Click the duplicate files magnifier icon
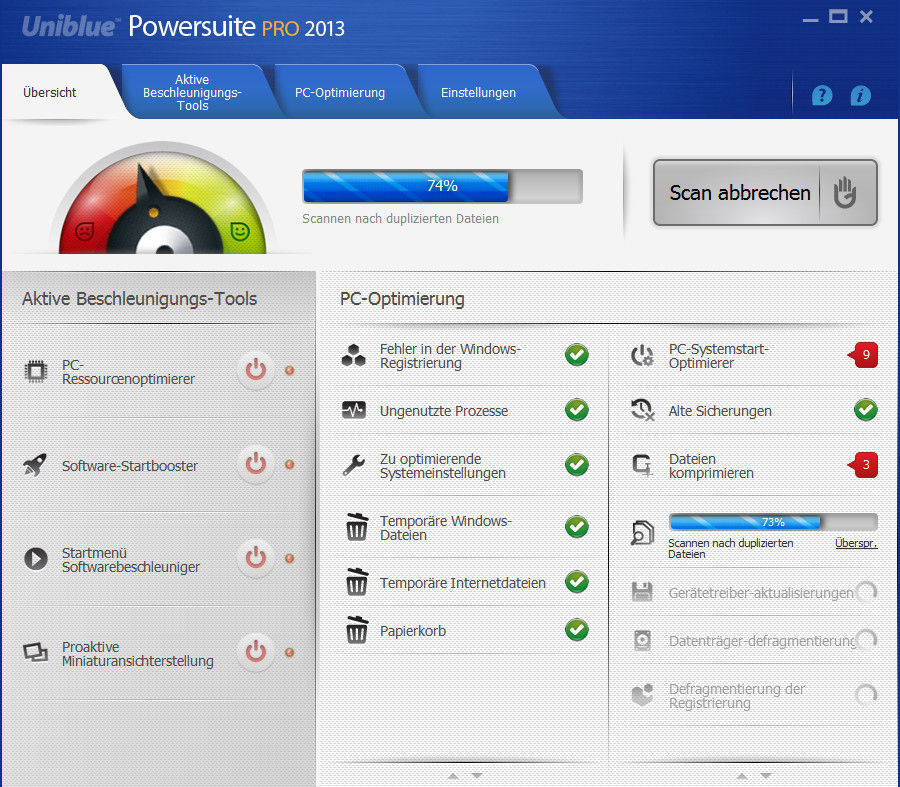Image resolution: width=900 pixels, height=787 pixels. pyautogui.click(x=642, y=533)
